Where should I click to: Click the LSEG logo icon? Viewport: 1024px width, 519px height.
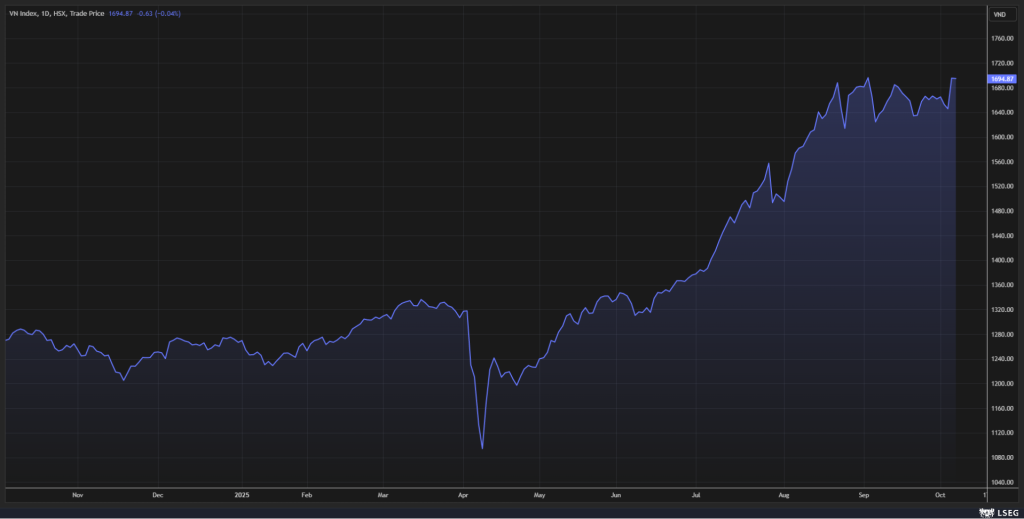(x=985, y=512)
